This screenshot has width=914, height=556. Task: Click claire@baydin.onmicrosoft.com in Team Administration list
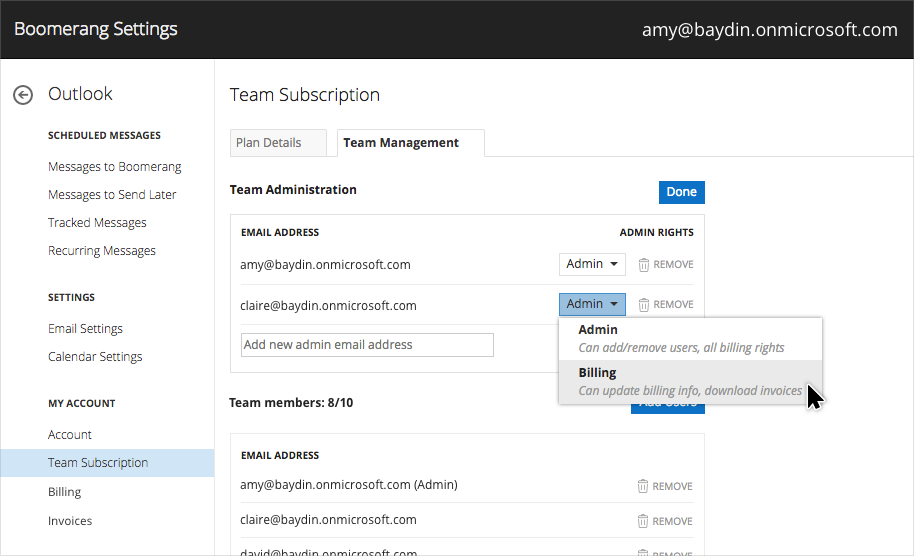click(328, 305)
